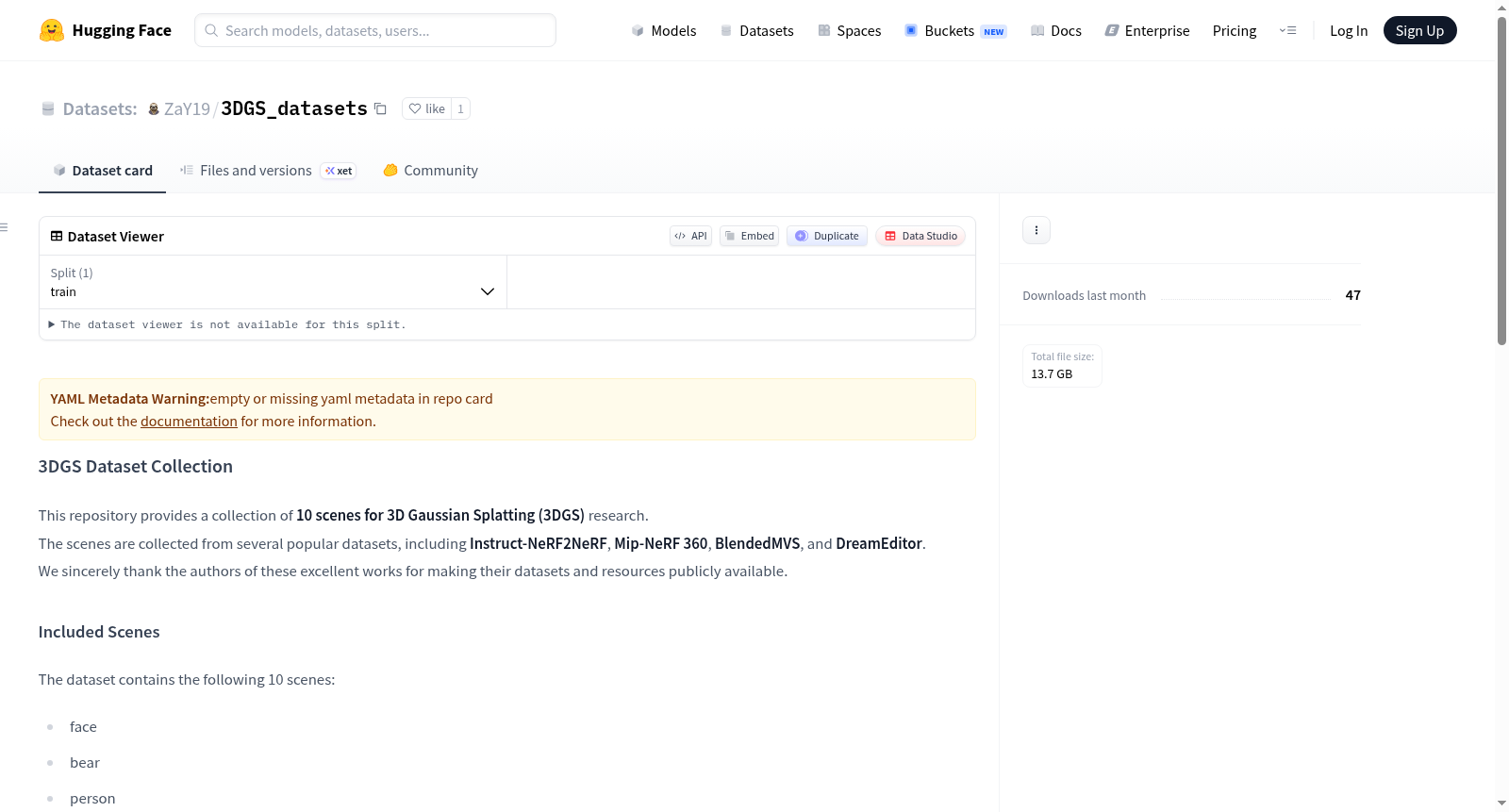
Task: Open the Models page
Action: tap(664, 30)
